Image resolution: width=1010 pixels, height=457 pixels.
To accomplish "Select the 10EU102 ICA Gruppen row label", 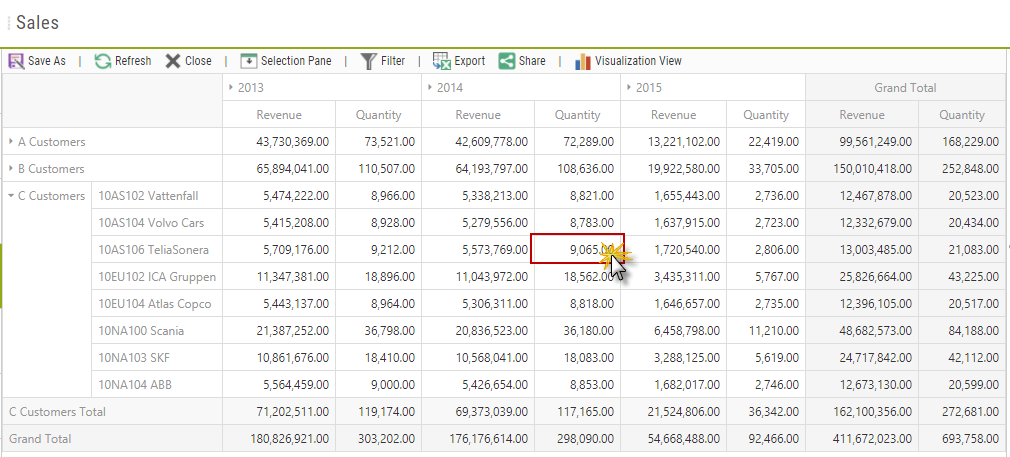I will [157, 277].
